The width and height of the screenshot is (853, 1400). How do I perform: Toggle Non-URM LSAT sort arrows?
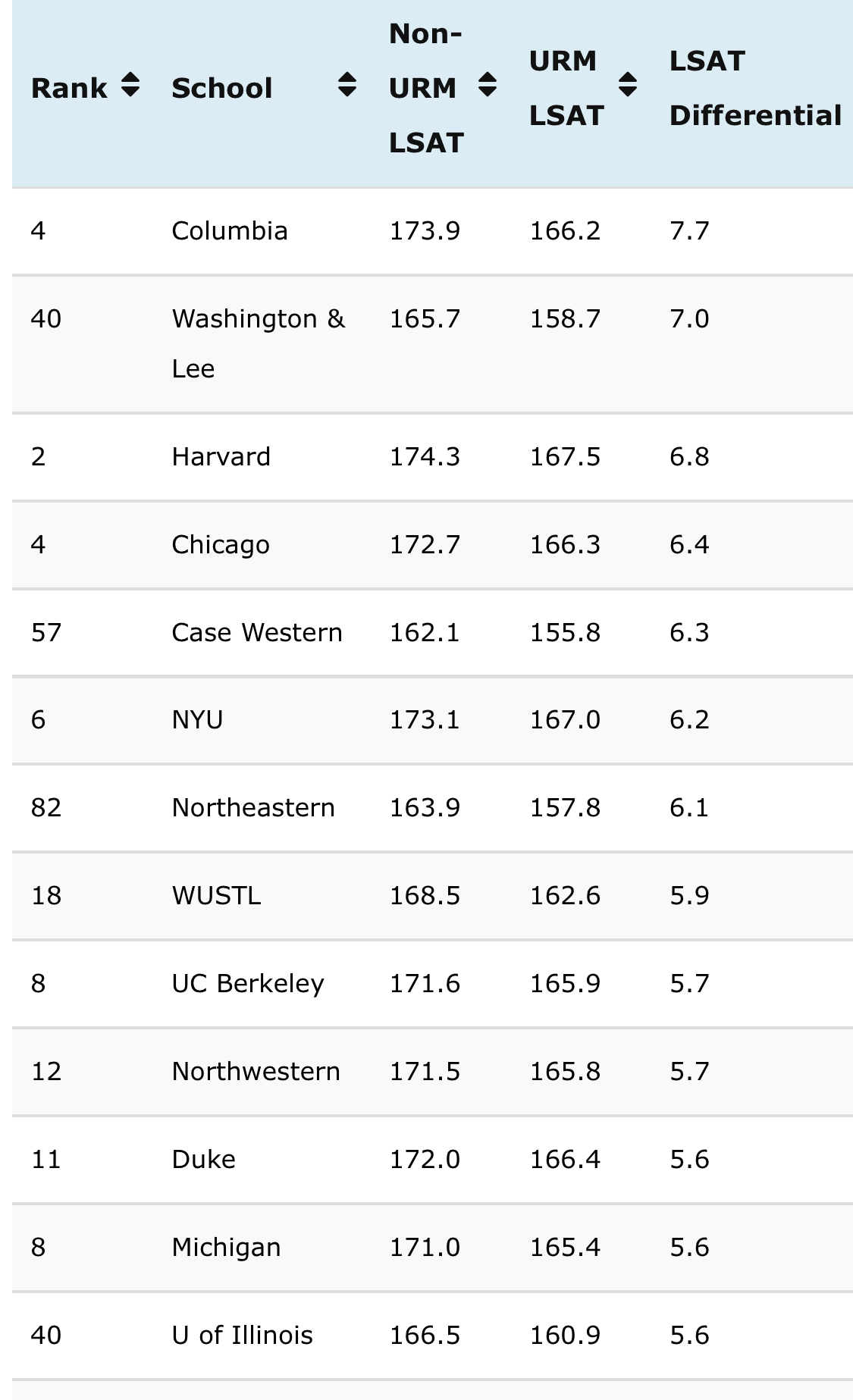[487, 86]
